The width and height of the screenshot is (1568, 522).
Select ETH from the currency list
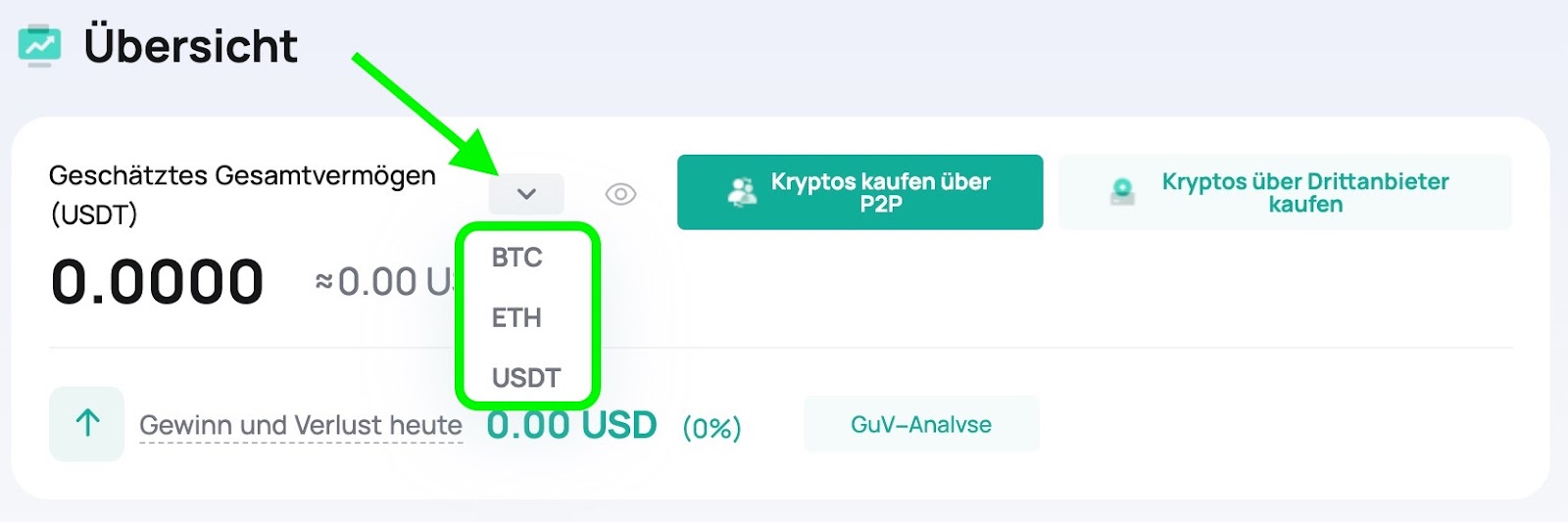pyautogui.click(x=516, y=317)
